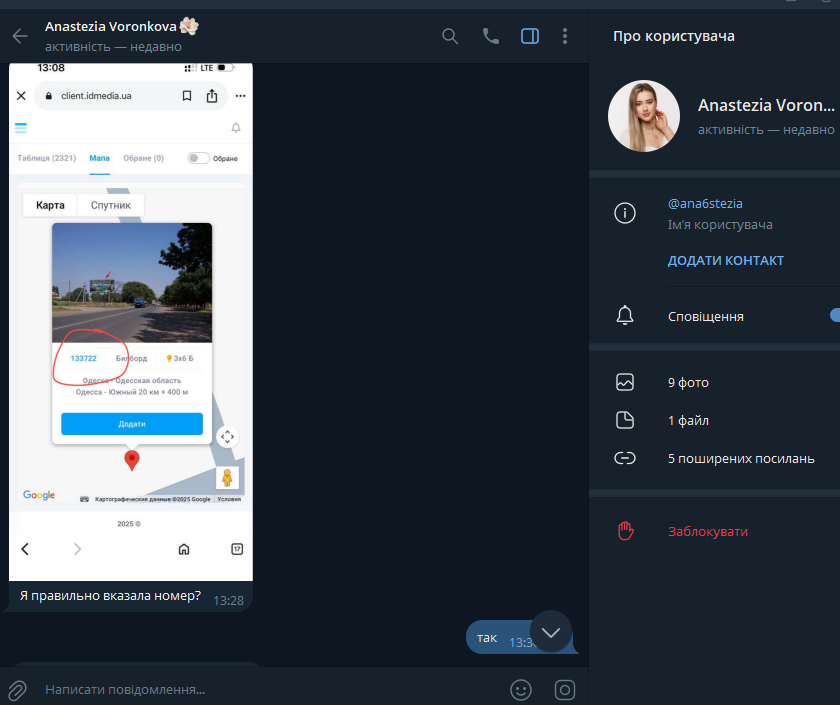
Task: Open search in this chat
Action: 450,36
